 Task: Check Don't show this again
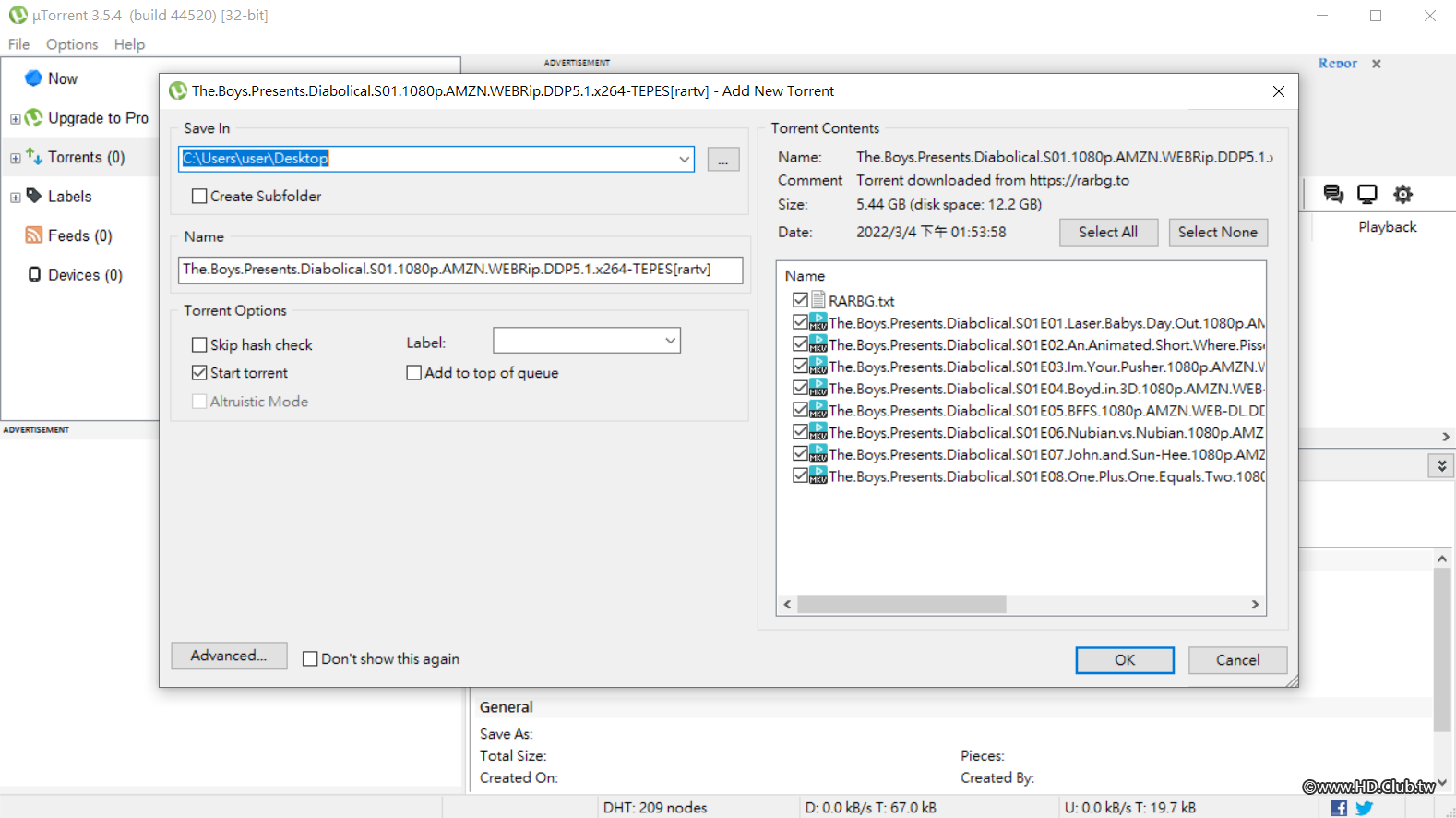311,658
